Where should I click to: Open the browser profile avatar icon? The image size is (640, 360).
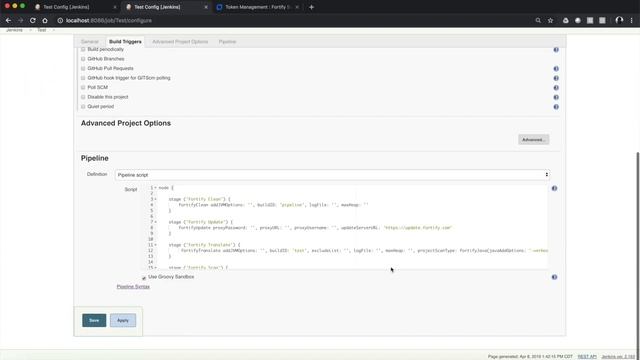click(619, 20)
